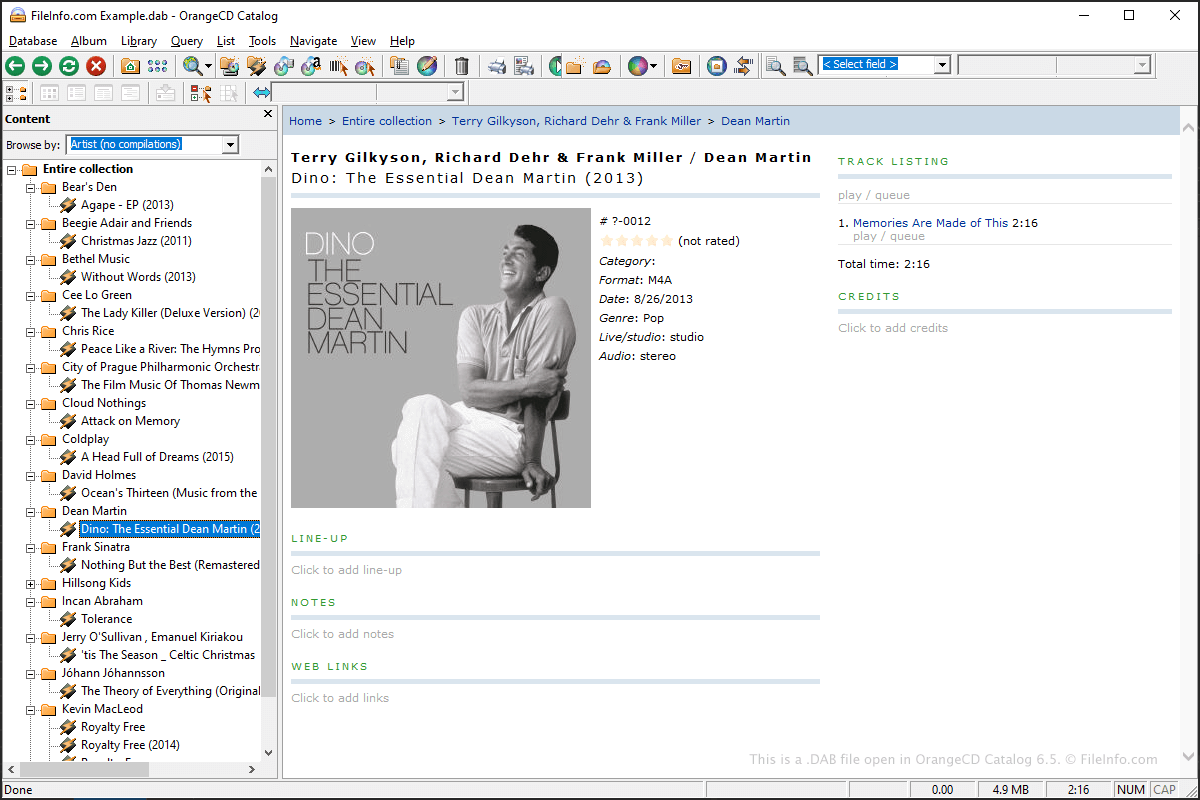Go back with the green left arrow
The width and height of the screenshot is (1200, 800).
click(15, 66)
